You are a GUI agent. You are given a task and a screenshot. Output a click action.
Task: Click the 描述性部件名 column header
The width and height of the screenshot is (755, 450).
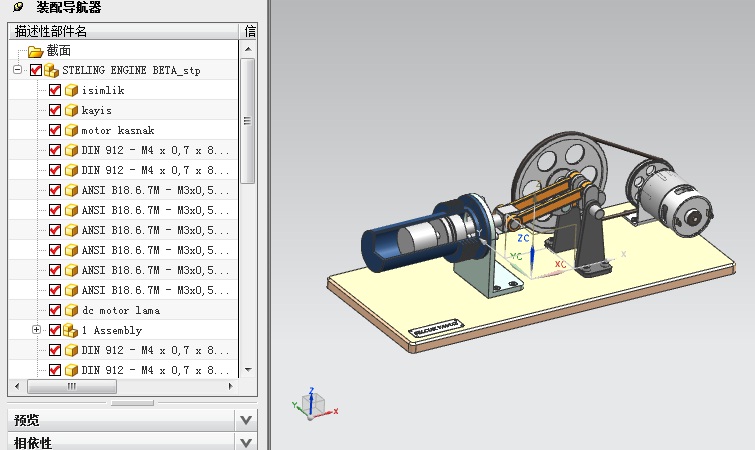click(123, 32)
